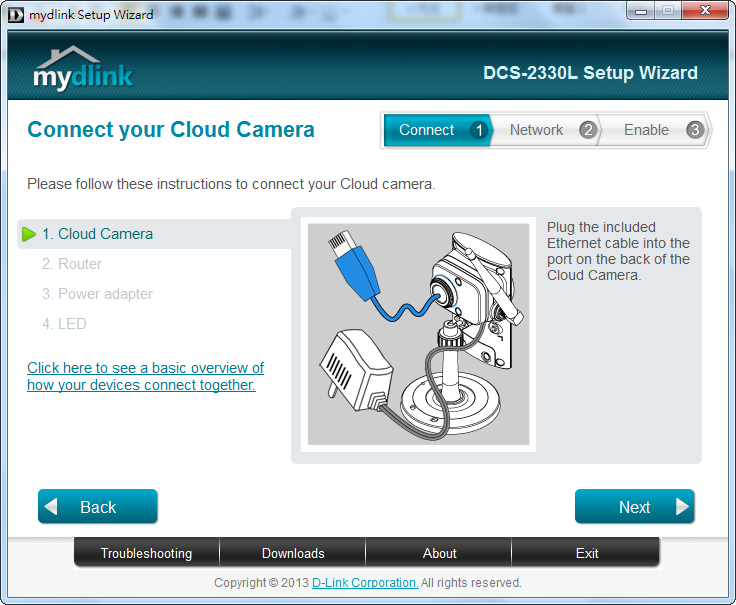Image resolution: width=736 pixels, height=605 pixels.
Task: Click the step 3 number badge
Action: (695, 130)
